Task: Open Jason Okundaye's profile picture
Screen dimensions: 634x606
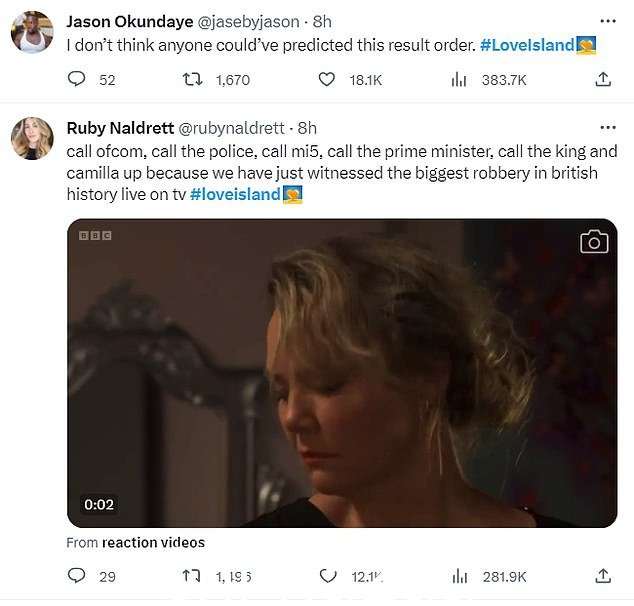Action: [32, 32]
